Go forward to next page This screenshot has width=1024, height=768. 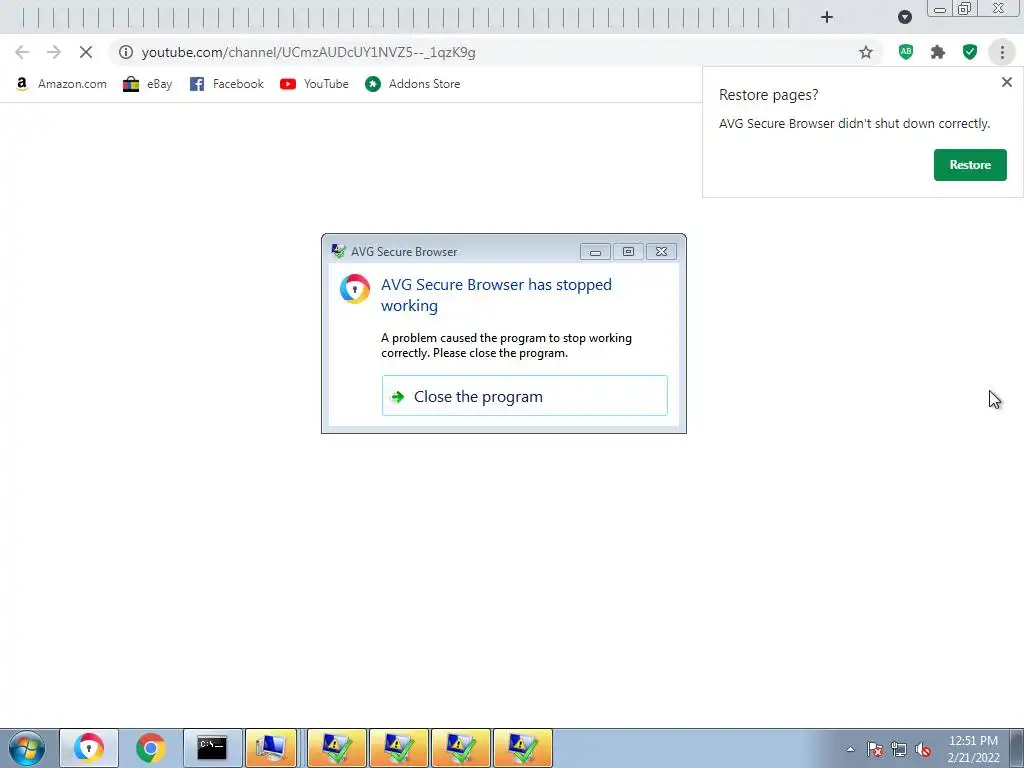click(54, 52)
